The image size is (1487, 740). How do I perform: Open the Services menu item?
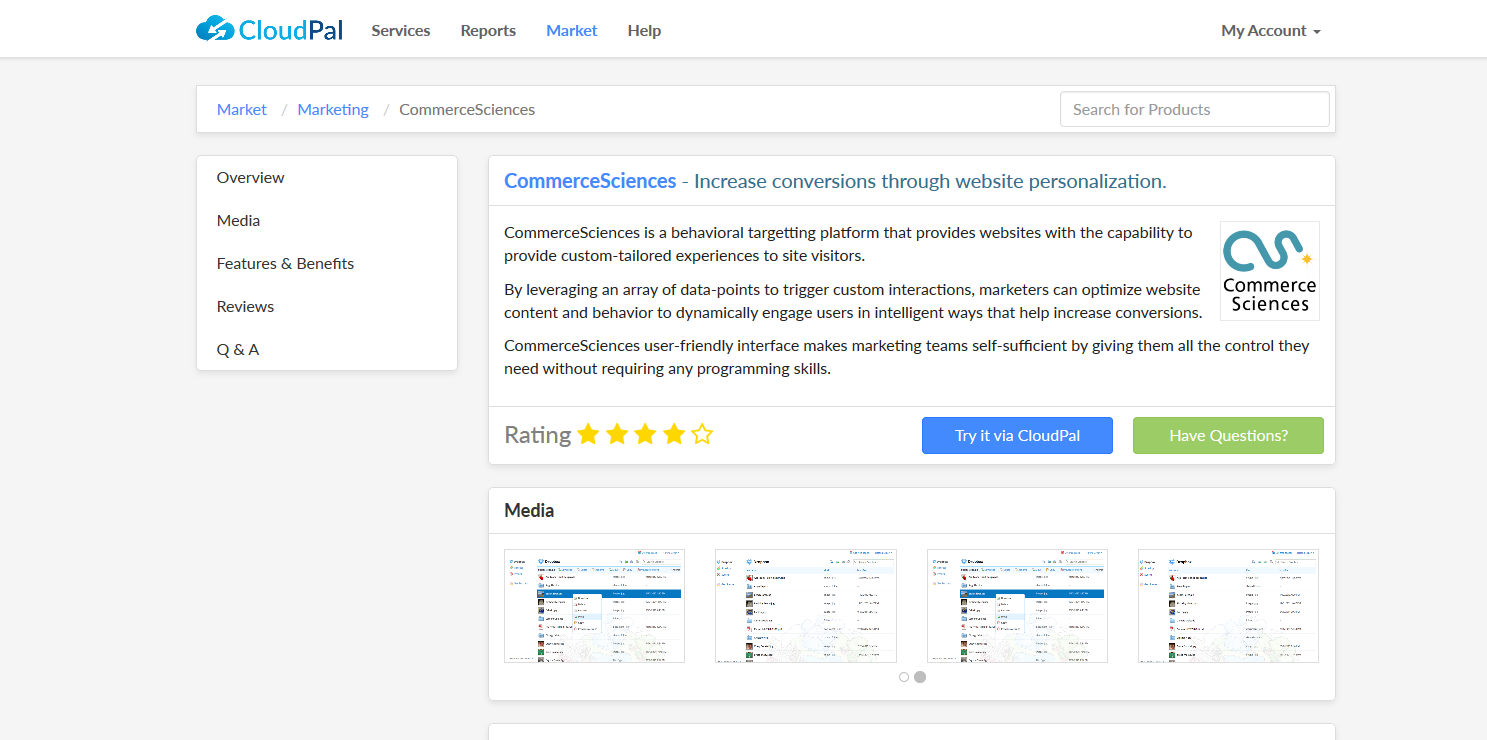pos(401,30)
